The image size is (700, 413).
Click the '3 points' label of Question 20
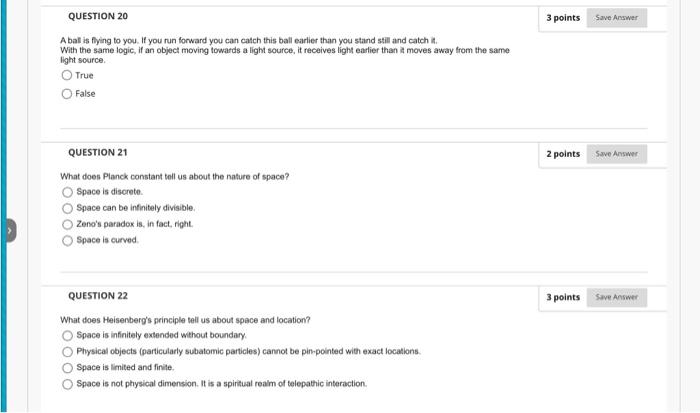(563, 18)
